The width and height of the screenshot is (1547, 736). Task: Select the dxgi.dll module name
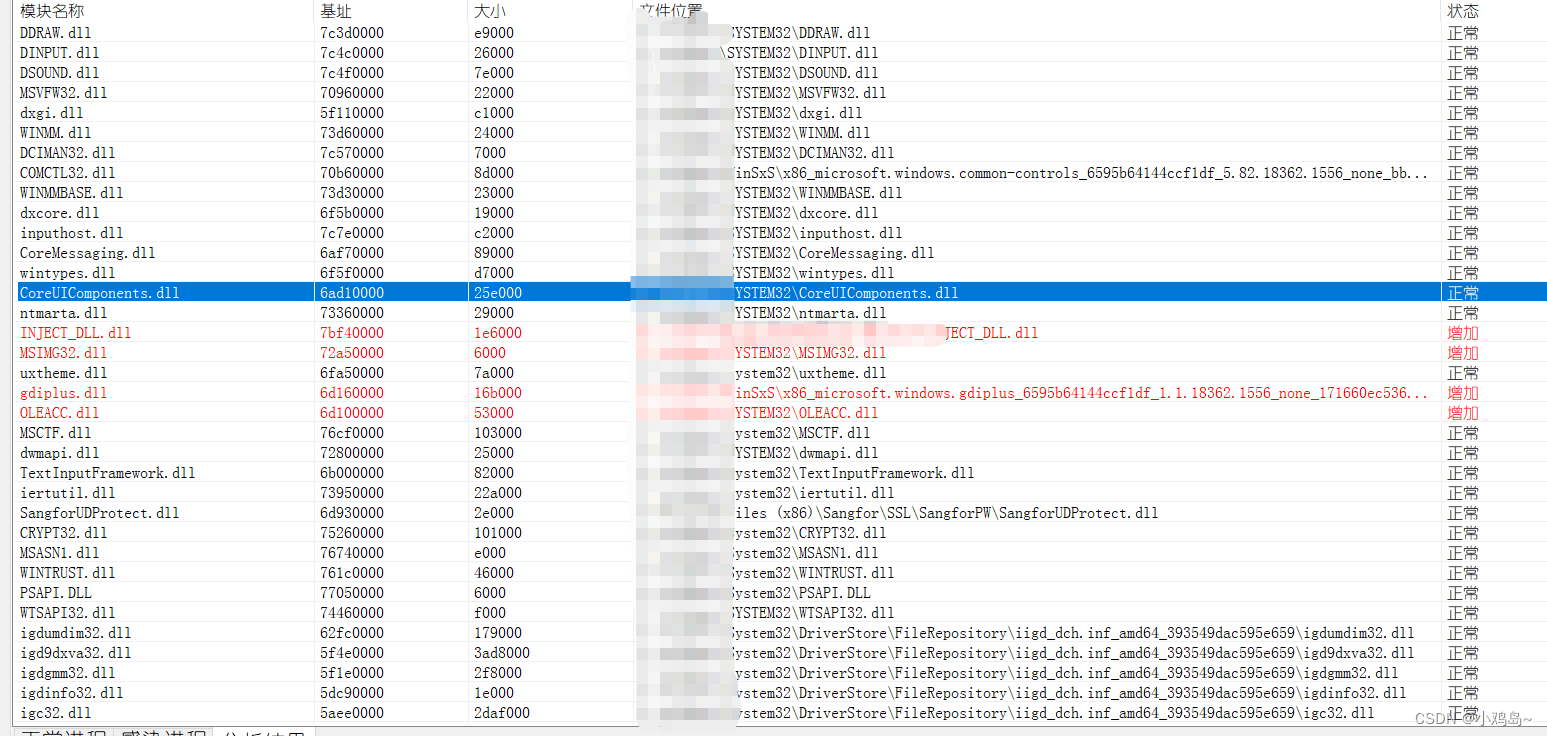pyautogui.click(x=51, y=112)
